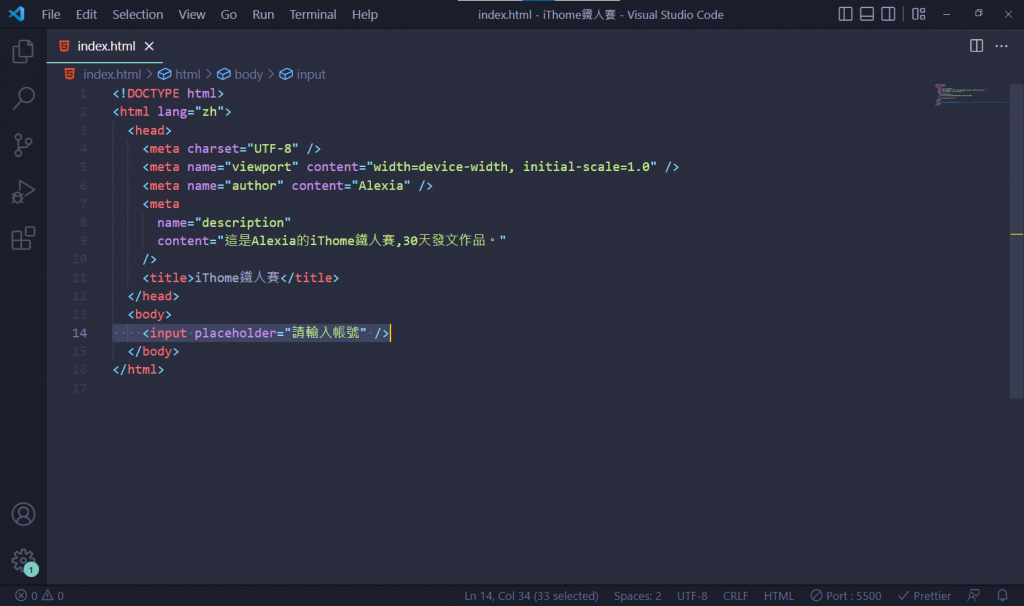Open the Search view in activity bar
The image size is (1024, 606).
click(x=23, y=98)
